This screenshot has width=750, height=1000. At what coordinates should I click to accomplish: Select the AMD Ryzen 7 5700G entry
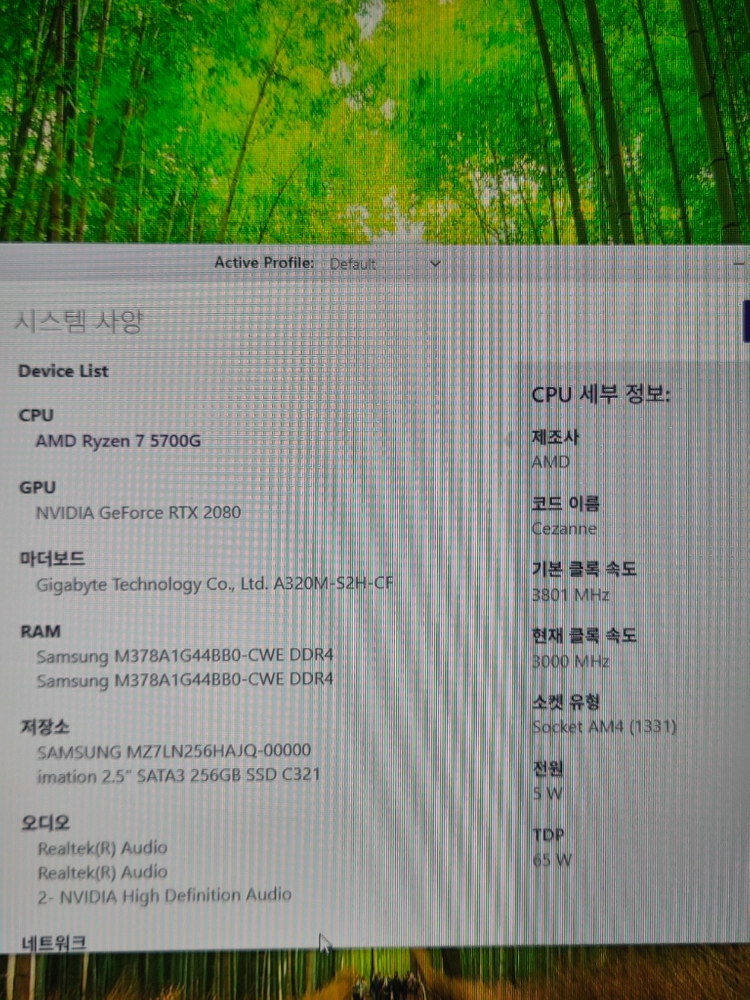(118, 441)
